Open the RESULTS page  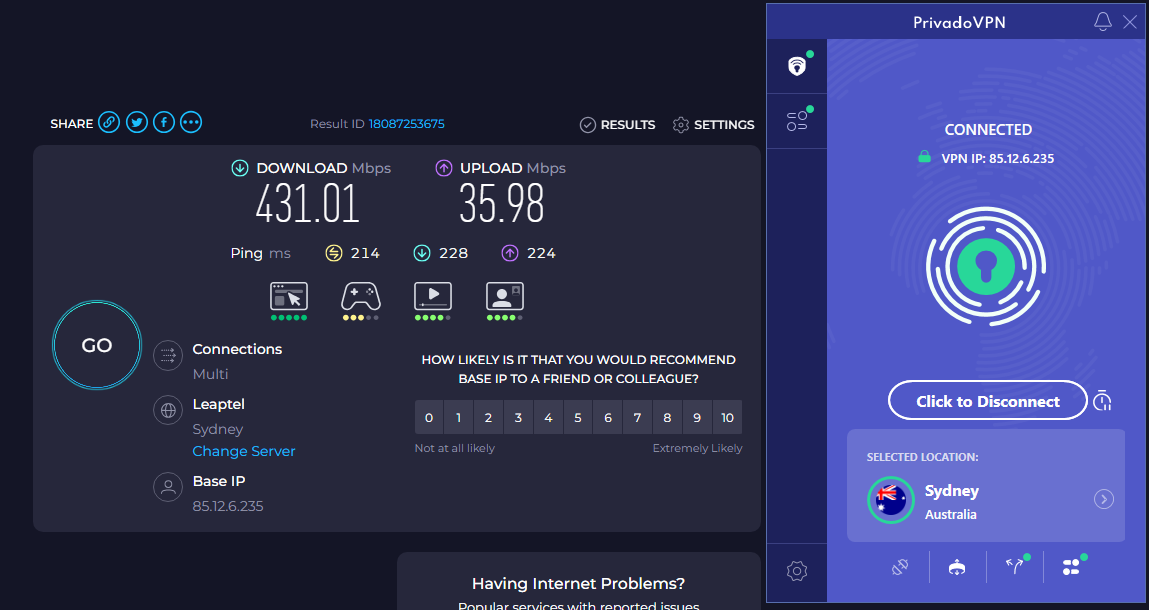coord(618,125)
